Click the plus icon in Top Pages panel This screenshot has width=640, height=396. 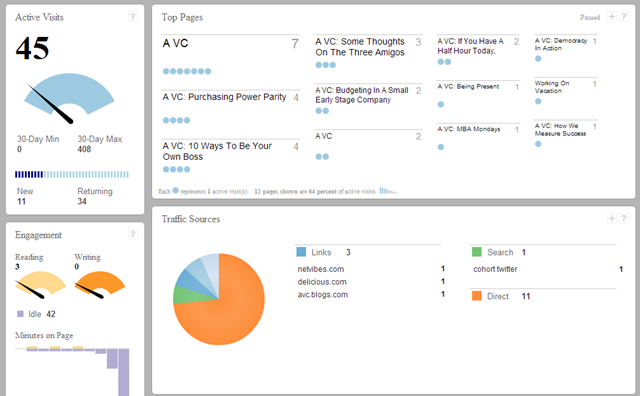(611, 17)
